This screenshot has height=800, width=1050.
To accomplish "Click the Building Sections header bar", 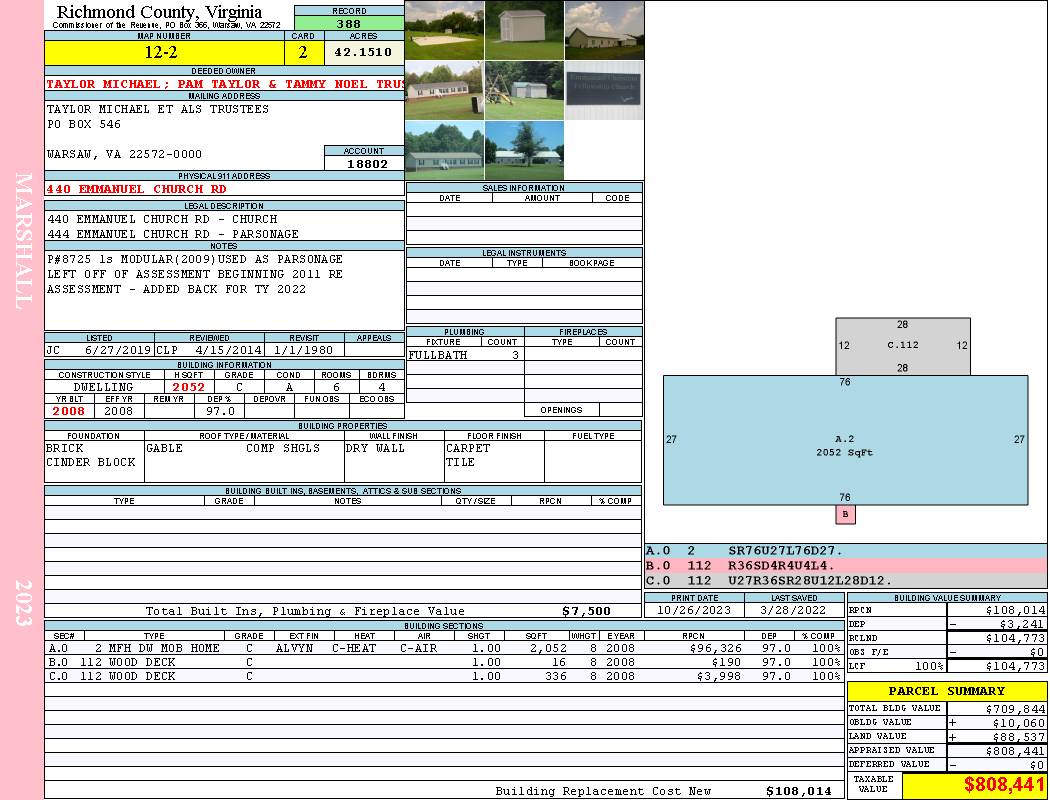I will [x=443, y=625].
